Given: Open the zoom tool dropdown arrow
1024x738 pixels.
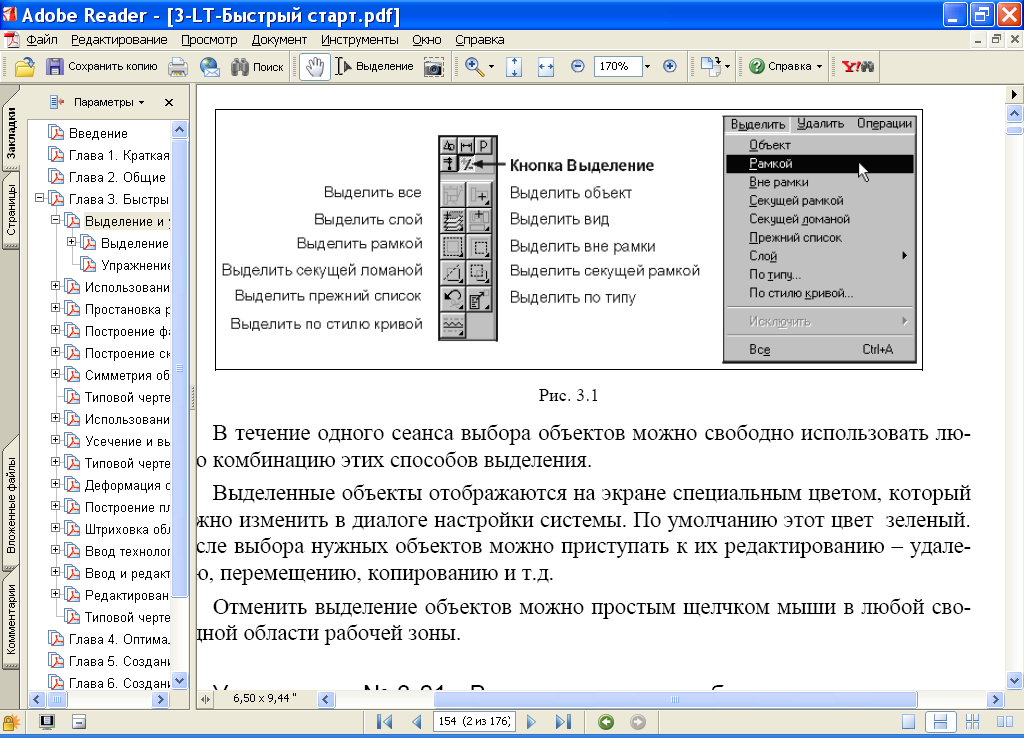Looking at the screenshot, I should tap(491, 67).
